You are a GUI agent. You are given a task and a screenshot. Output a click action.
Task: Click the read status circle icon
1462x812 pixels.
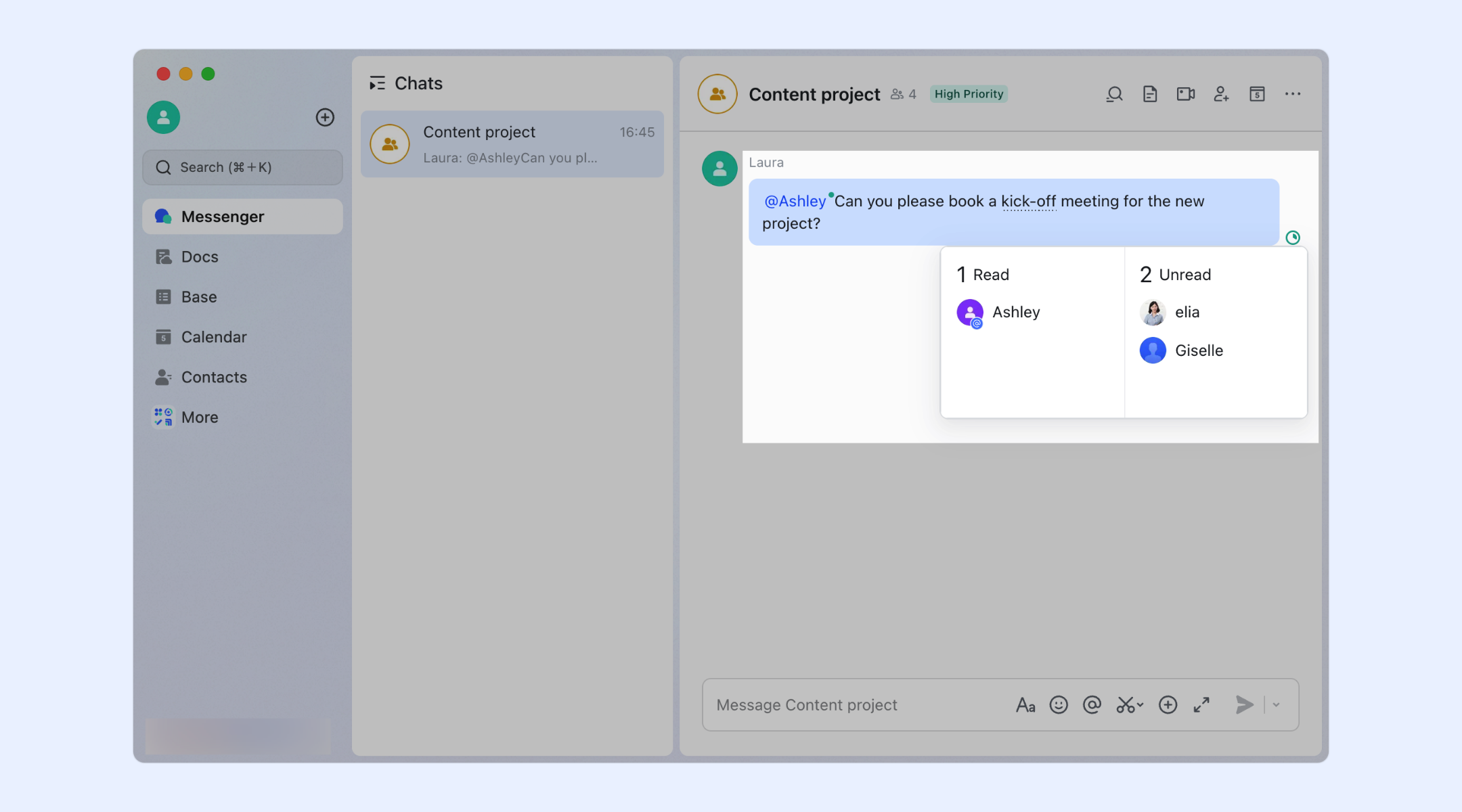tap(1293, 238)
